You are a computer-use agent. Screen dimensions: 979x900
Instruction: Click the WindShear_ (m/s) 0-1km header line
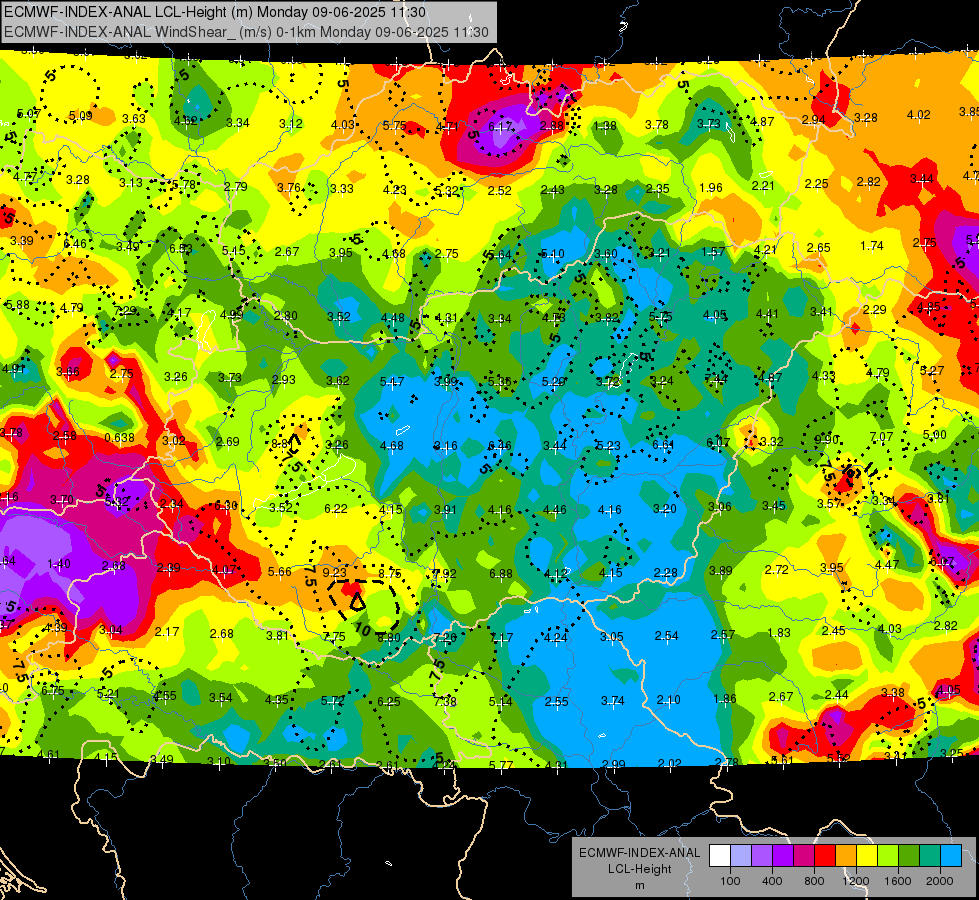click(246, 32)
